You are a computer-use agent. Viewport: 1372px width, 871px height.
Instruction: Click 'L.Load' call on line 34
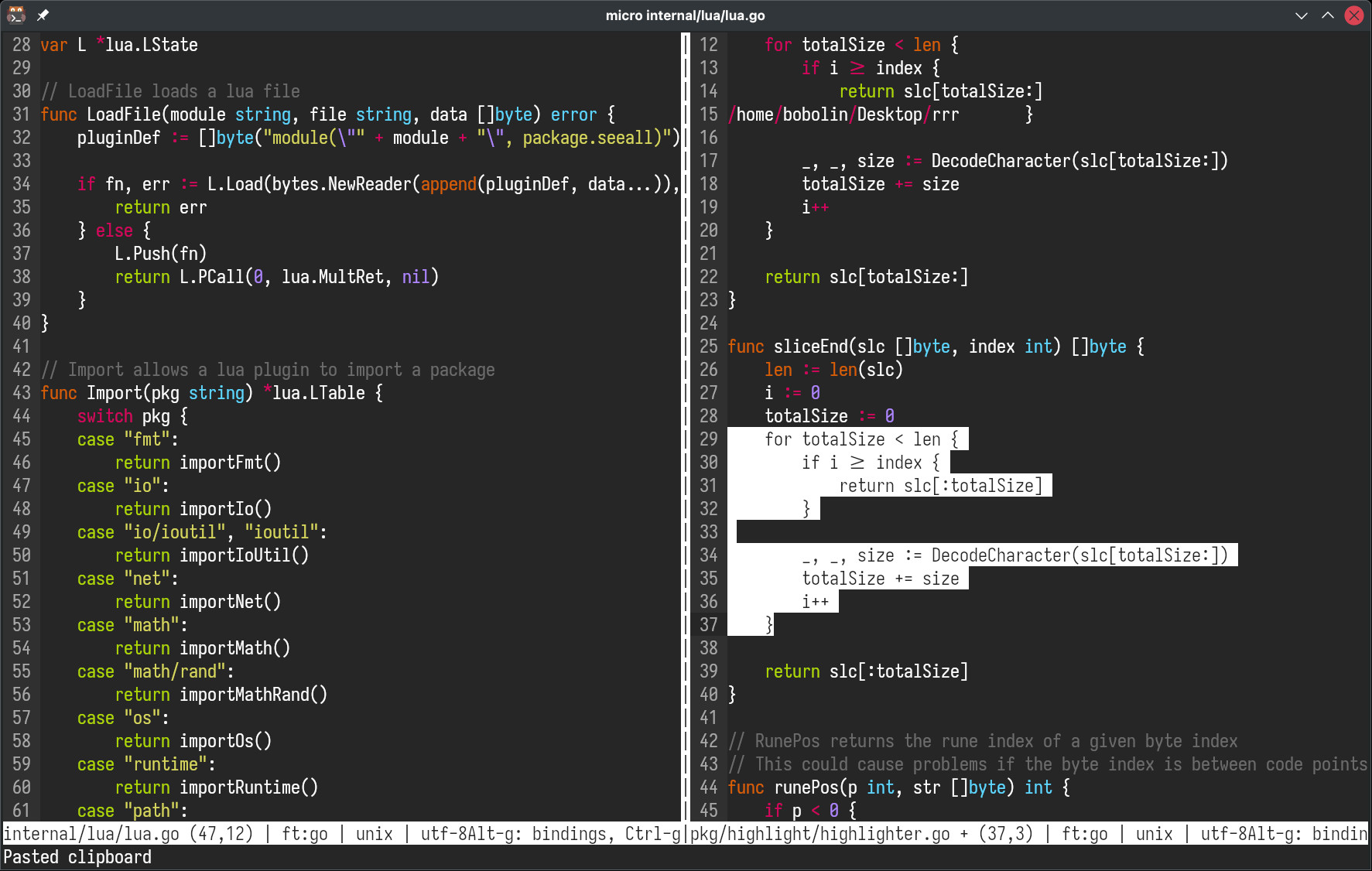point(235,184)
